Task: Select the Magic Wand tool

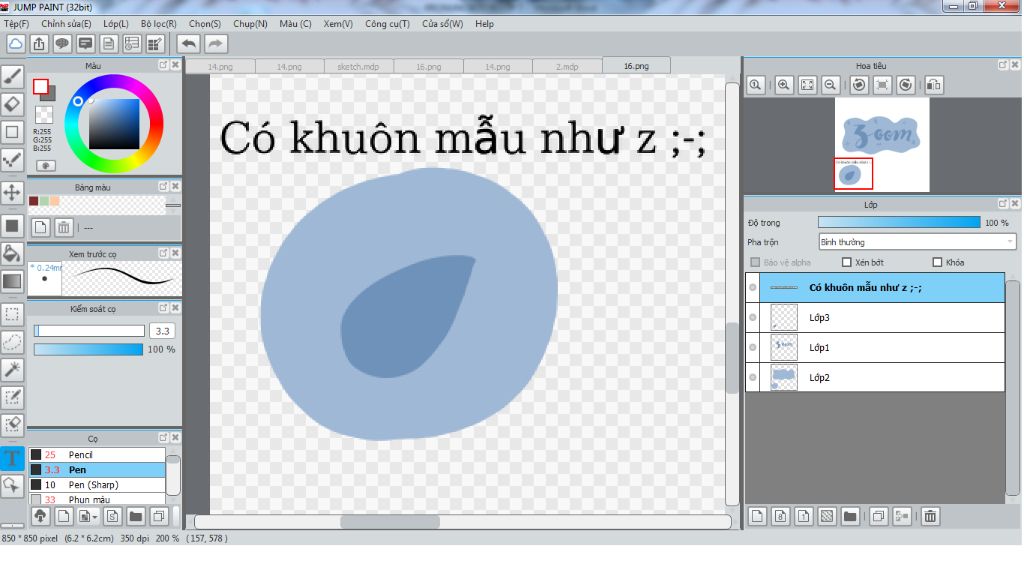Action: pos(12,370)
